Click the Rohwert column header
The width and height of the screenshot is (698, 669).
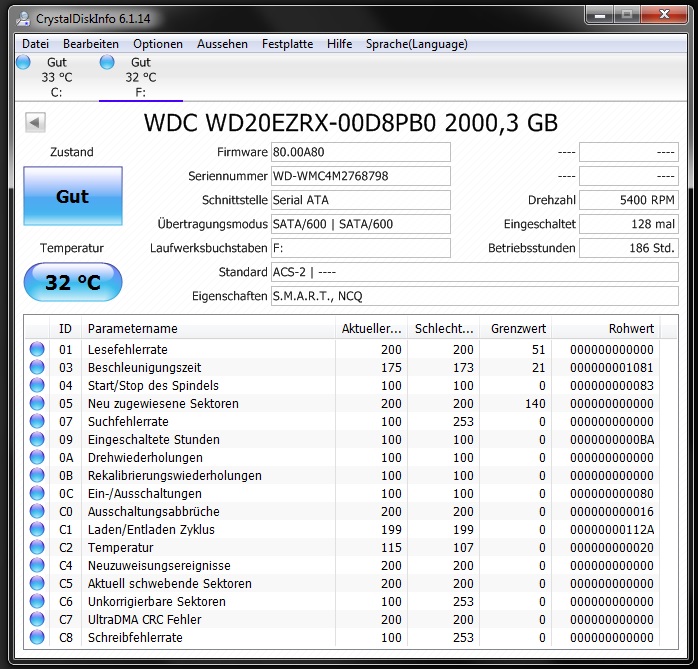pos(606,329)
